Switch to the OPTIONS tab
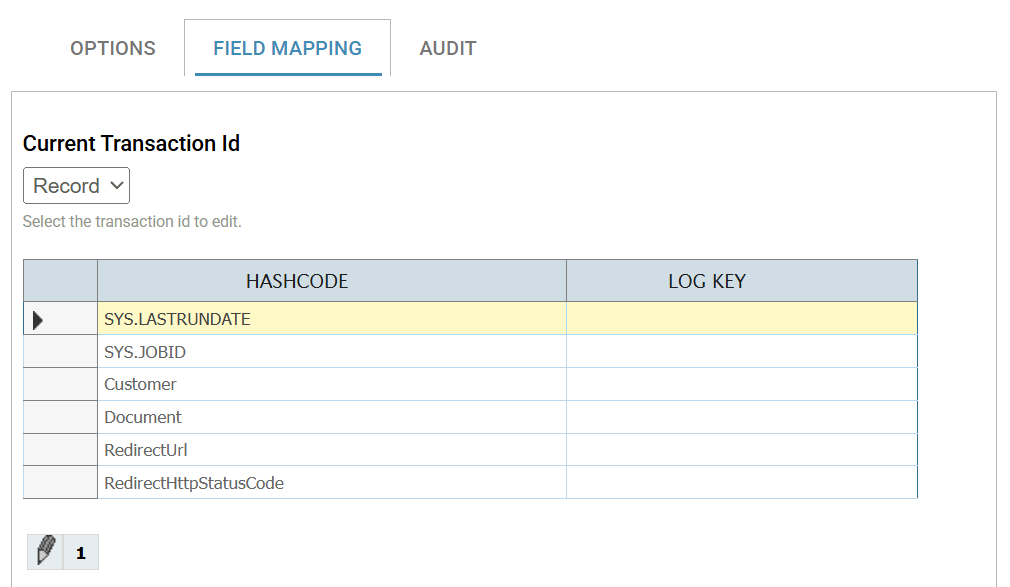The image size is (1010, 587). pyautogui.click(x=113, y=48)
